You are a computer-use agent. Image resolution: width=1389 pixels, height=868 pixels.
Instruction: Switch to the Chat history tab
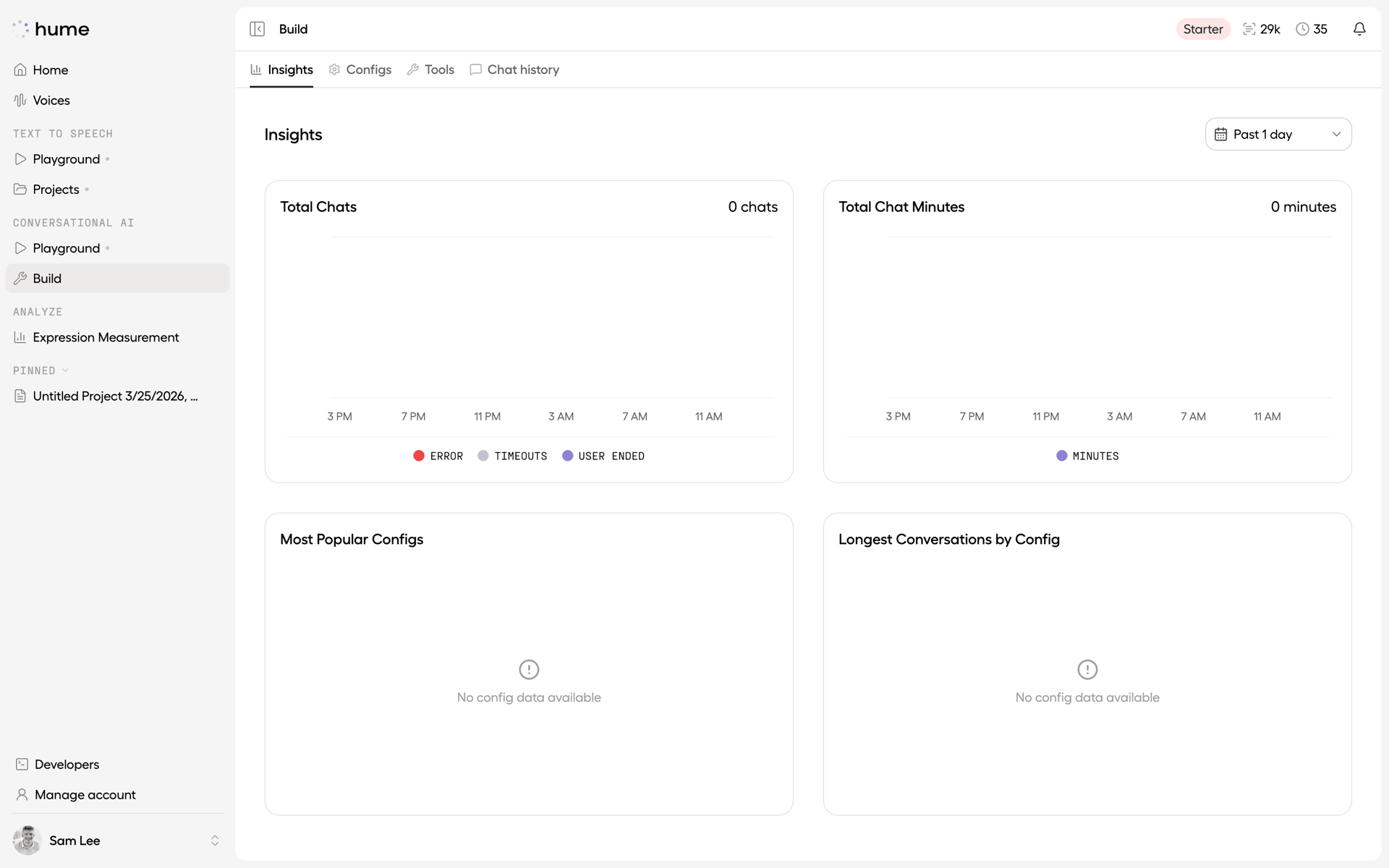click(x=514, y=69)
